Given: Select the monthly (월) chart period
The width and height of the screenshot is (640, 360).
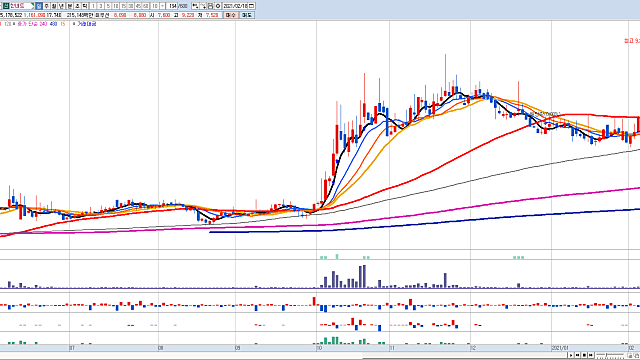Looking at the screenshot, I should pyautogui.click(x=54, y=6).
